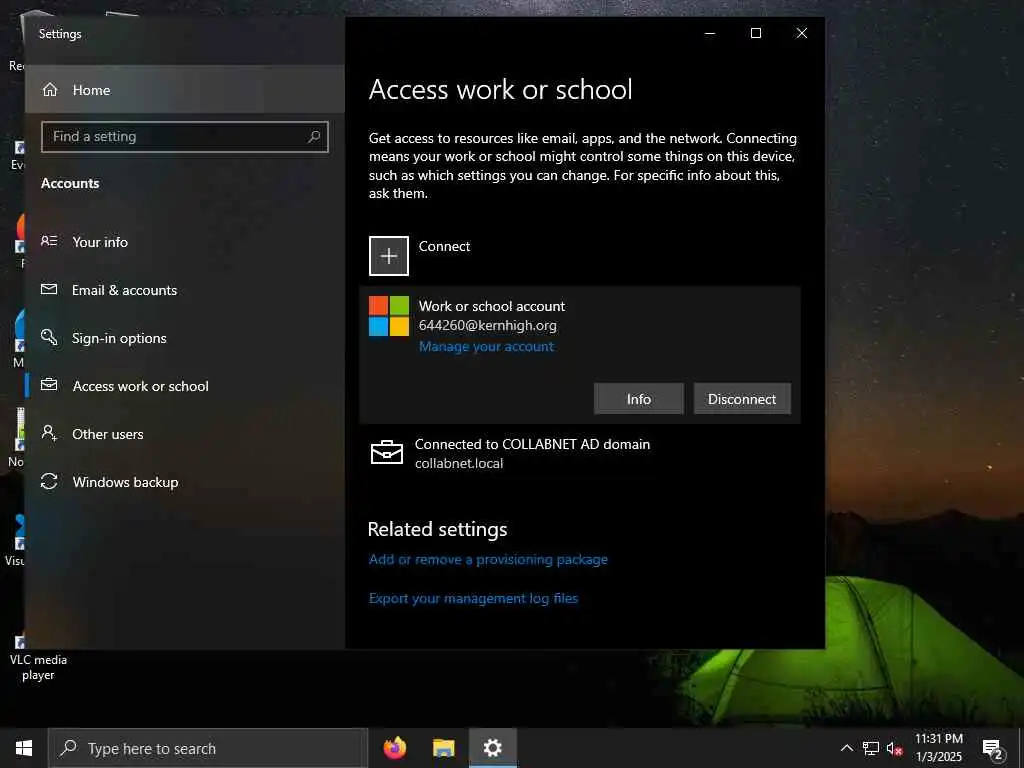The width and height of the screenshot is (1024, 768).
Task: Click the COLLABNET AD domain briefcase icon
Action: [387, 453]
